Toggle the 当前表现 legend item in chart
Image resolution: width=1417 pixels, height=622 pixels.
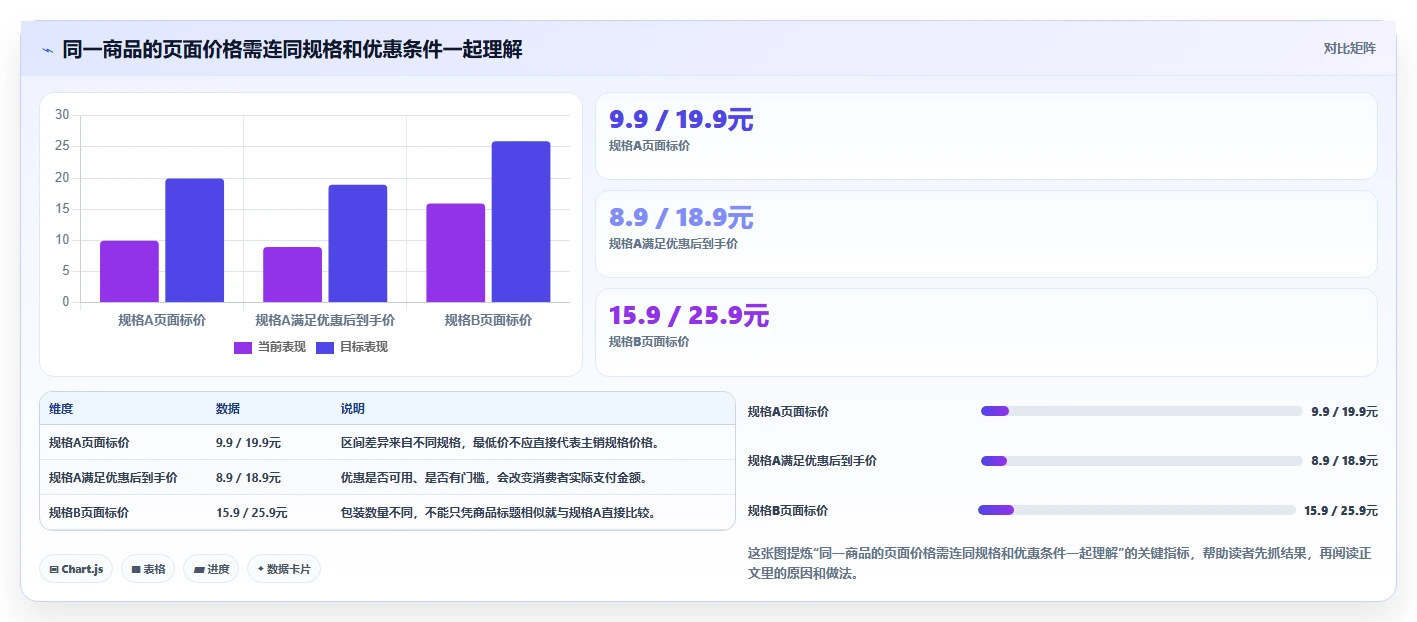pyautogui.click(x=270, y=347)
